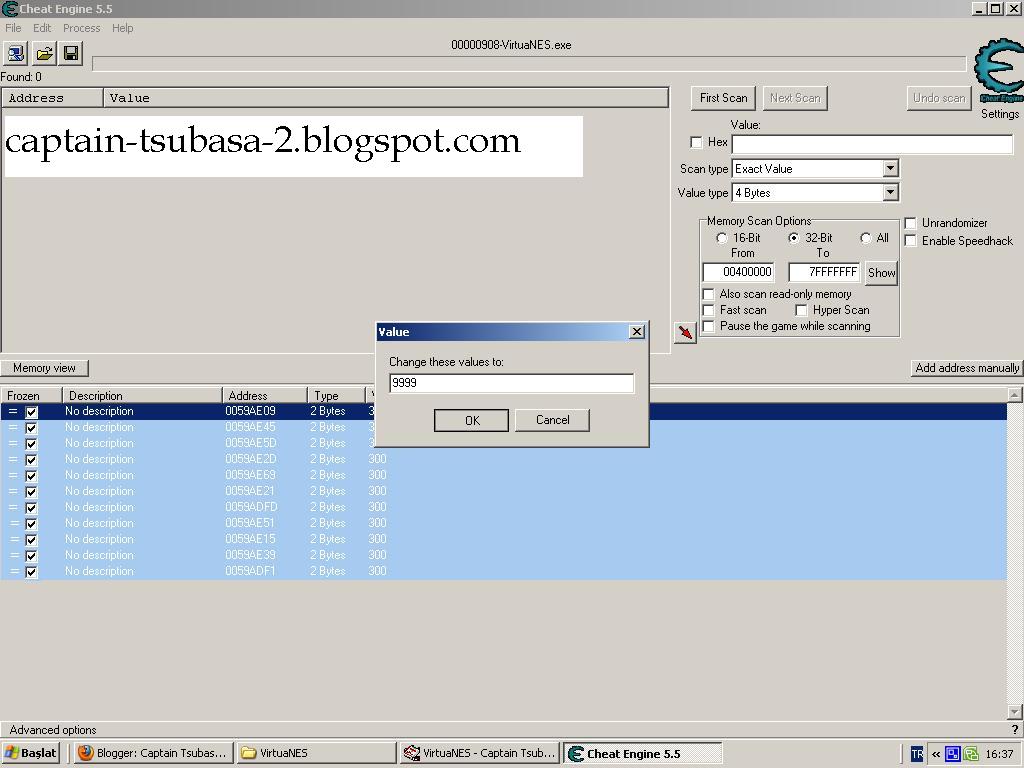Click the Type column header
1024x768 pixels.
[x=336, y=396]
